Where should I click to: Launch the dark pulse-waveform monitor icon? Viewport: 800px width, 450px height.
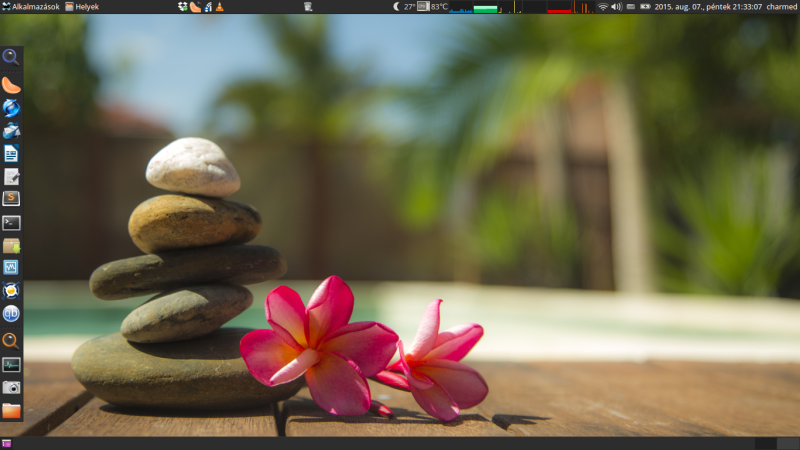[x=11, y=364]
